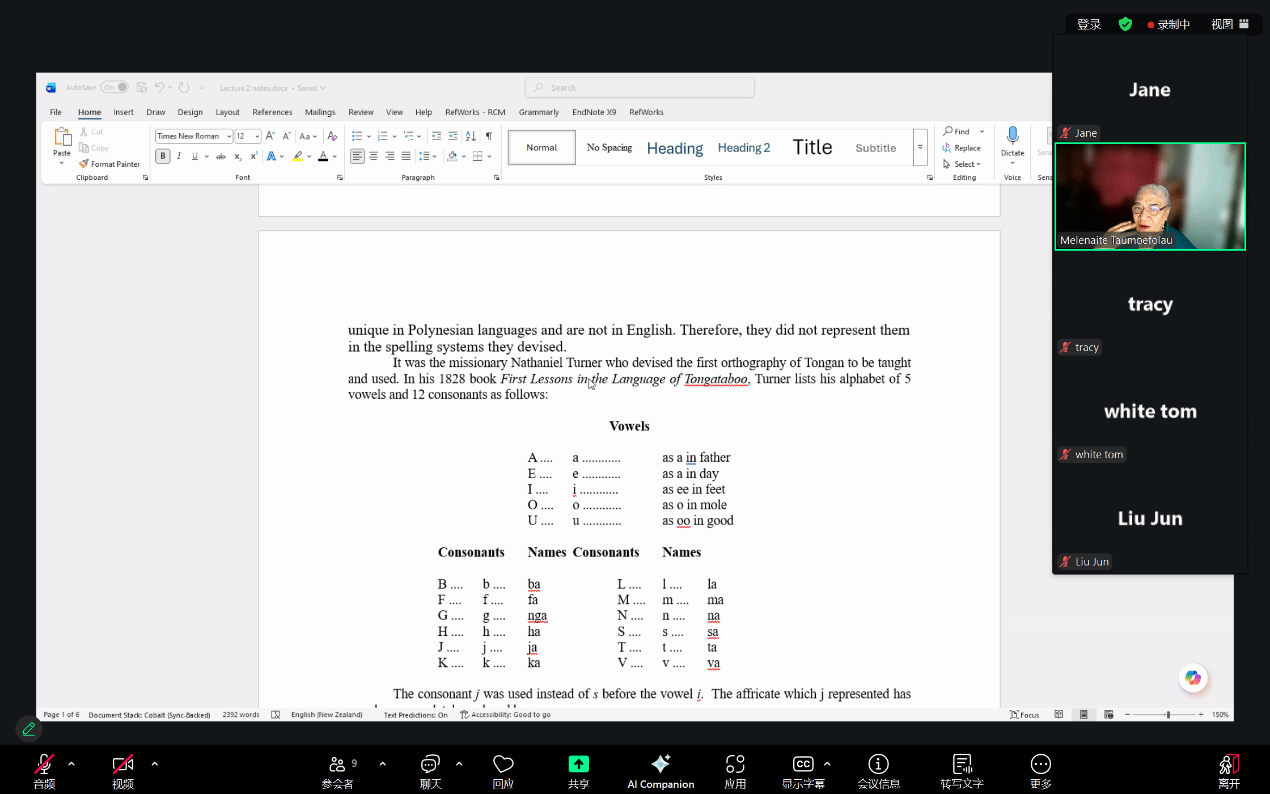Click the Dictate microphone icon
Viewport: 1270px width, 794px height.
[1012, 136]
